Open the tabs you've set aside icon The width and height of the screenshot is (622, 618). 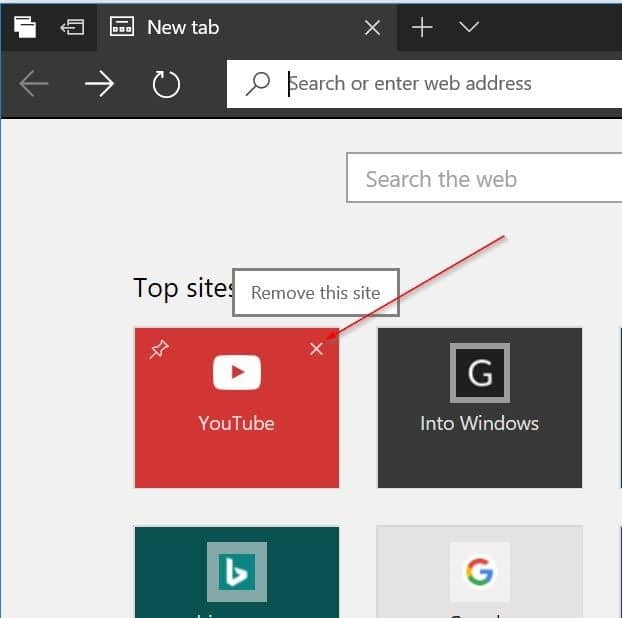(25, 27)
